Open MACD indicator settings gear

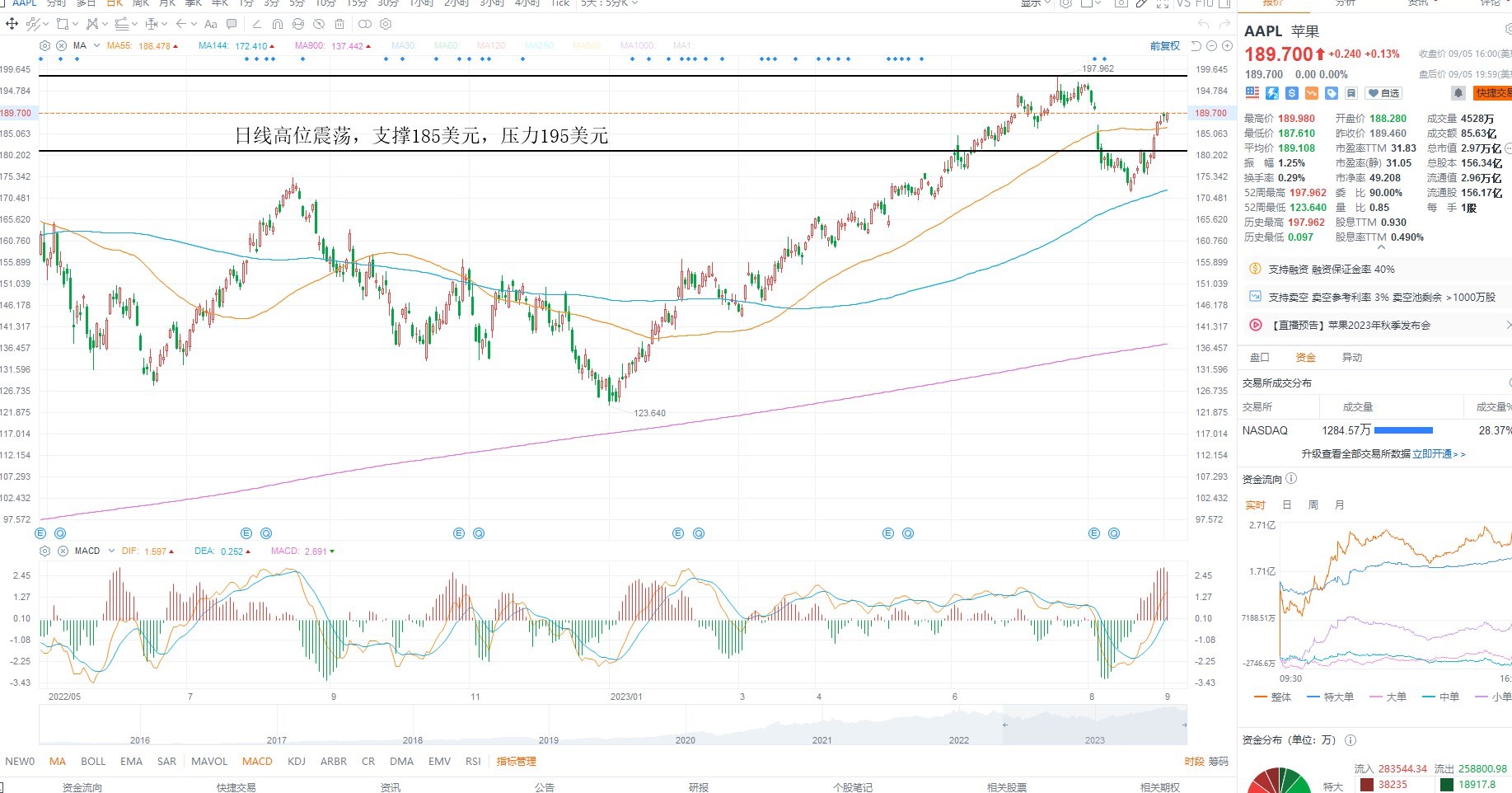click(45, 551)
